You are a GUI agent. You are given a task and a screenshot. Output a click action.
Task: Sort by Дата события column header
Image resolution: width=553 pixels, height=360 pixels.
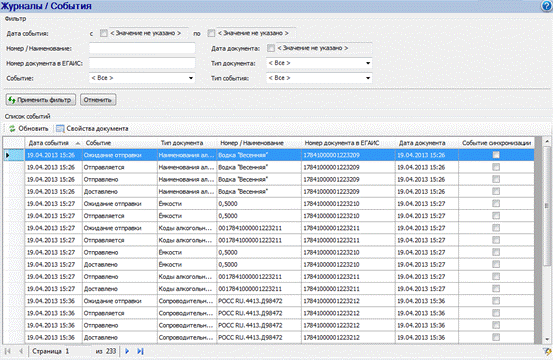pyautogui.click(x=54, y=143)
